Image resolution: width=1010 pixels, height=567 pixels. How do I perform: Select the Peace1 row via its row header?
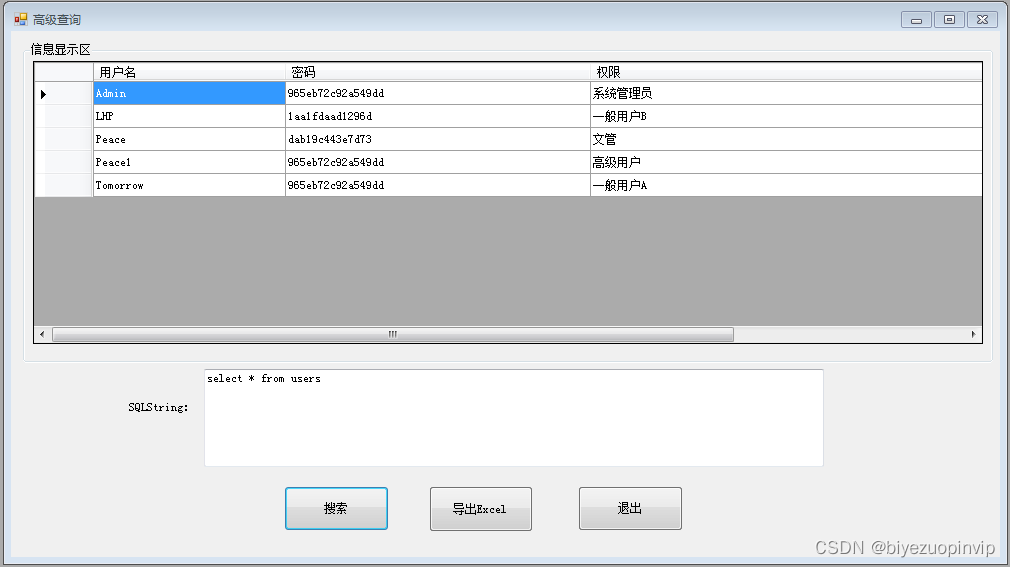[x=64, y=162]
